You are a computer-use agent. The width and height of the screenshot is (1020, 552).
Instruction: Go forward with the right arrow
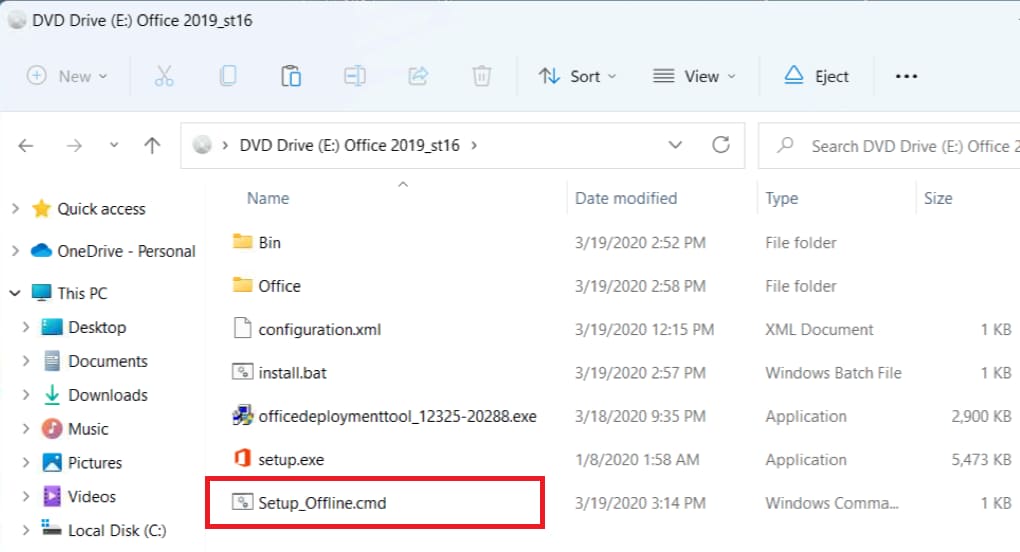74,146
